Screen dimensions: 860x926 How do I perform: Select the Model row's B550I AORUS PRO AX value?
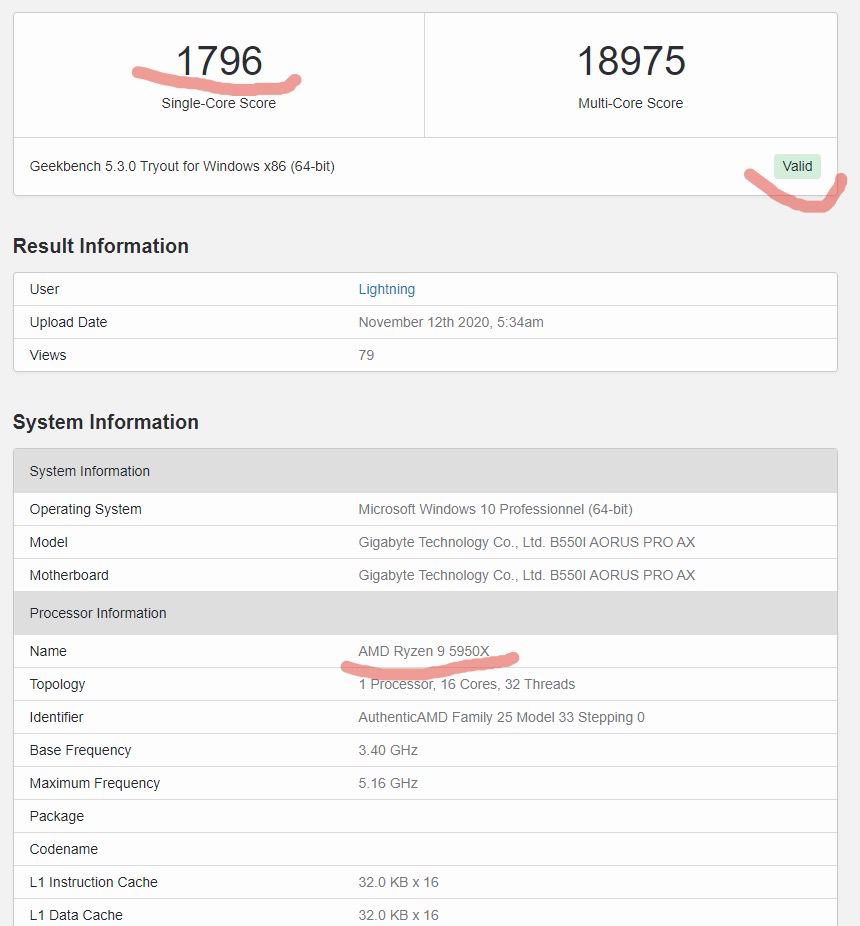(x=526, y=543)
